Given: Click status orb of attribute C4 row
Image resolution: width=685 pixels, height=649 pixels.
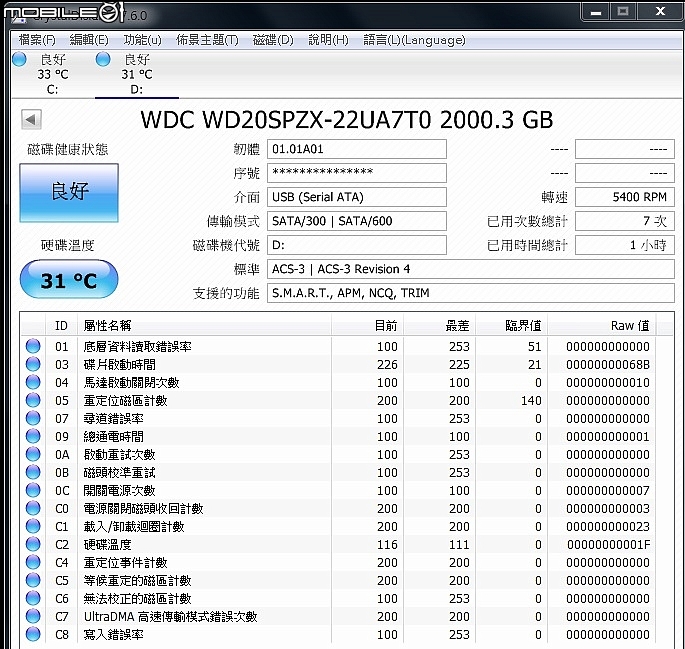Looking at the screenshot, I should point(33,562).
